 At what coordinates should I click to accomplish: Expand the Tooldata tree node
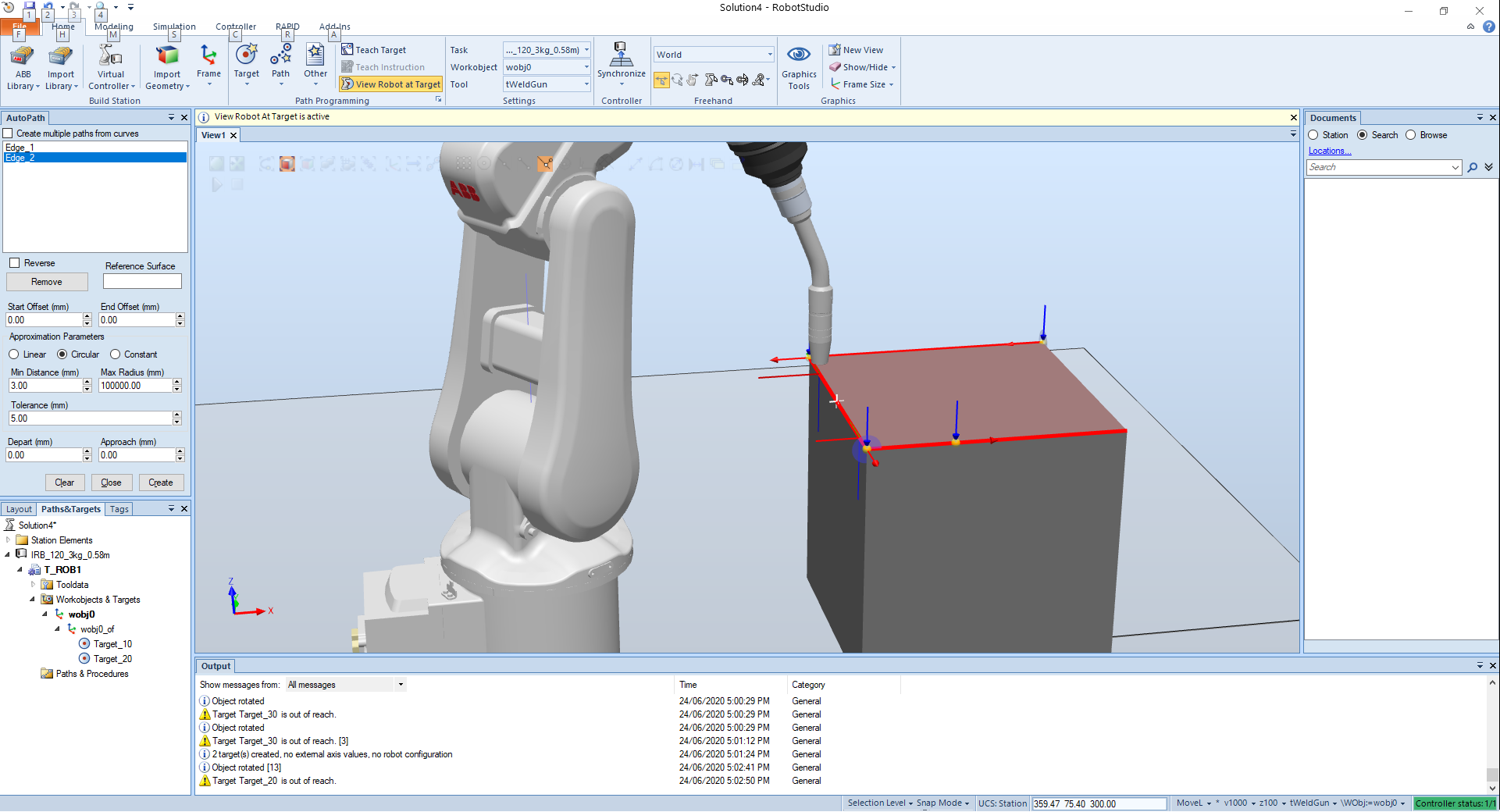click(33, 585)
